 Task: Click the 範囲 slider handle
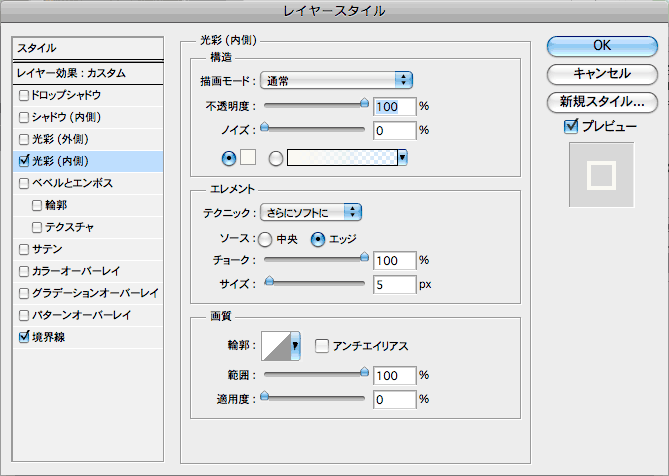pos(364,372)
